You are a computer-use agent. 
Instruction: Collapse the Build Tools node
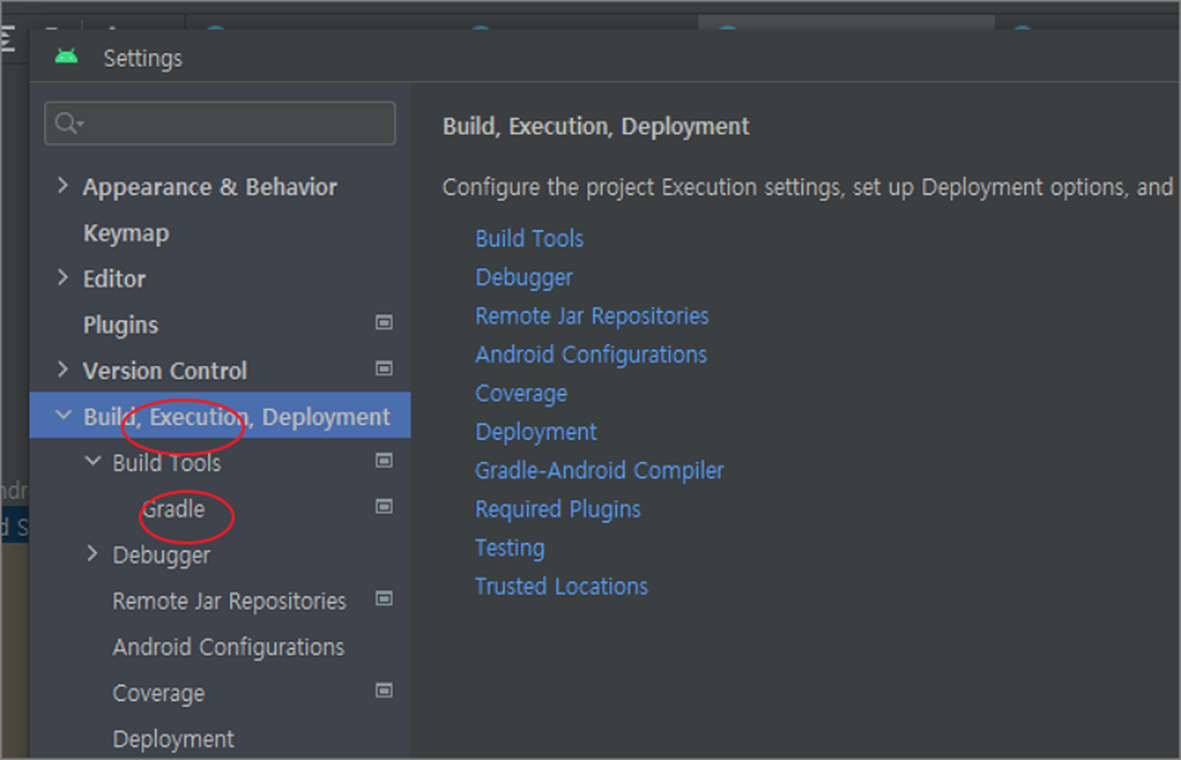93,461
